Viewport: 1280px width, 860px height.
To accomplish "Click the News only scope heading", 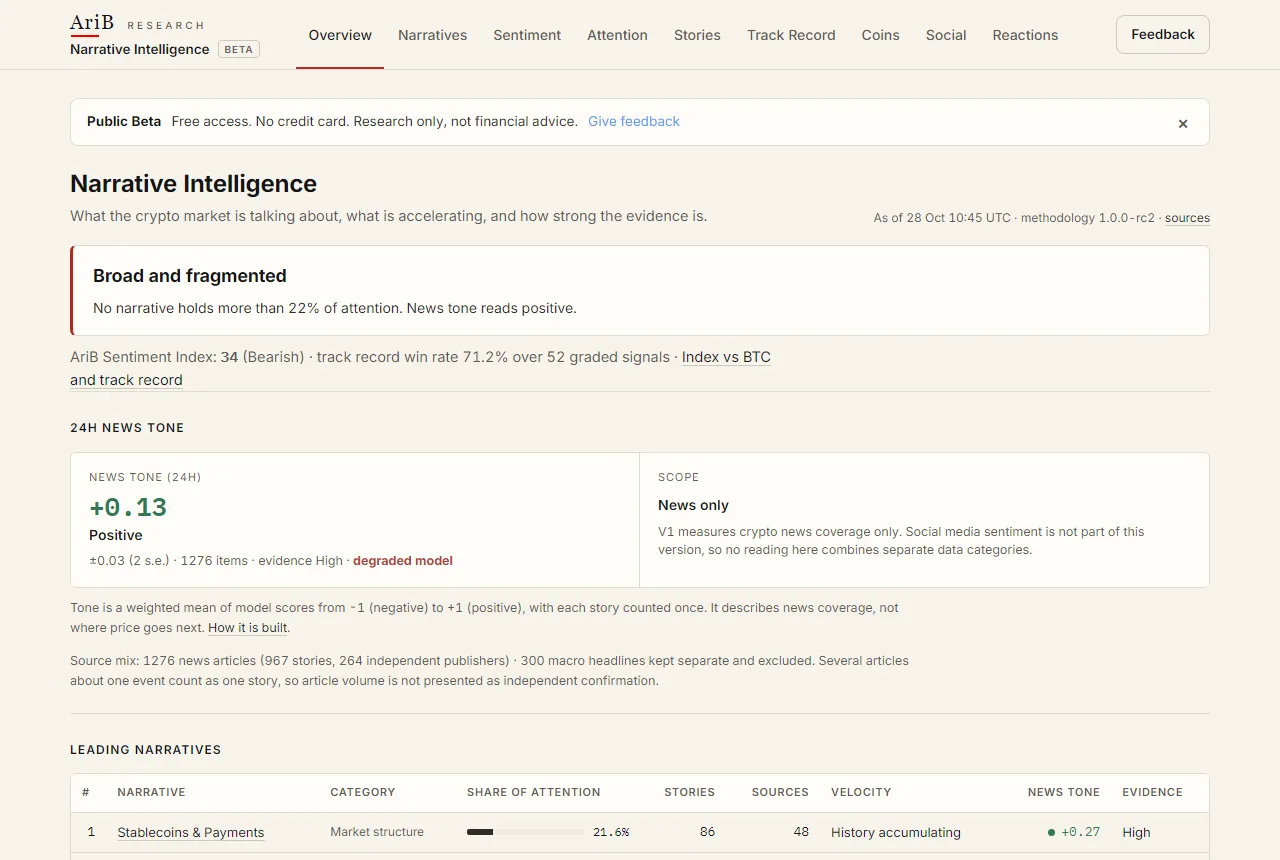I will 693,505.
